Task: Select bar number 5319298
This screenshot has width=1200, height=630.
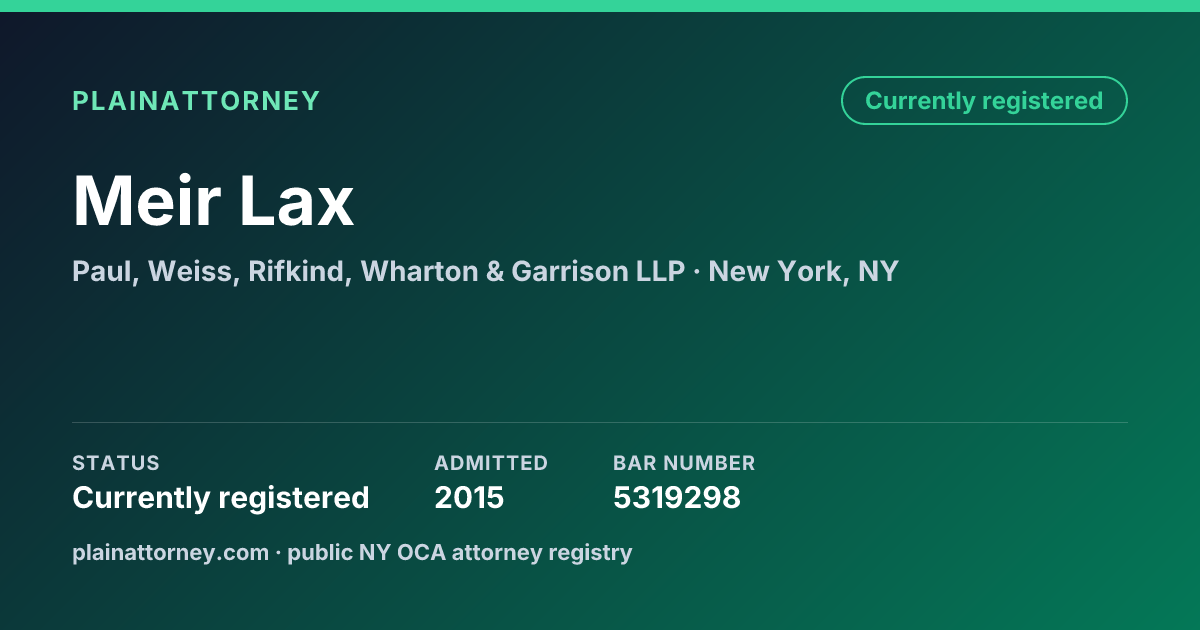Action: coord(677,498)
